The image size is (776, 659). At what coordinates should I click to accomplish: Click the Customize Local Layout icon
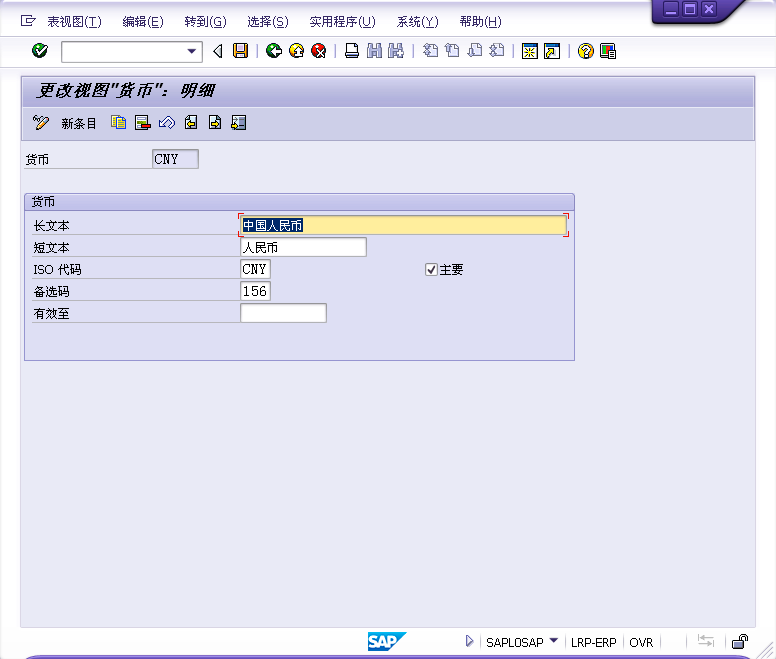608,51
